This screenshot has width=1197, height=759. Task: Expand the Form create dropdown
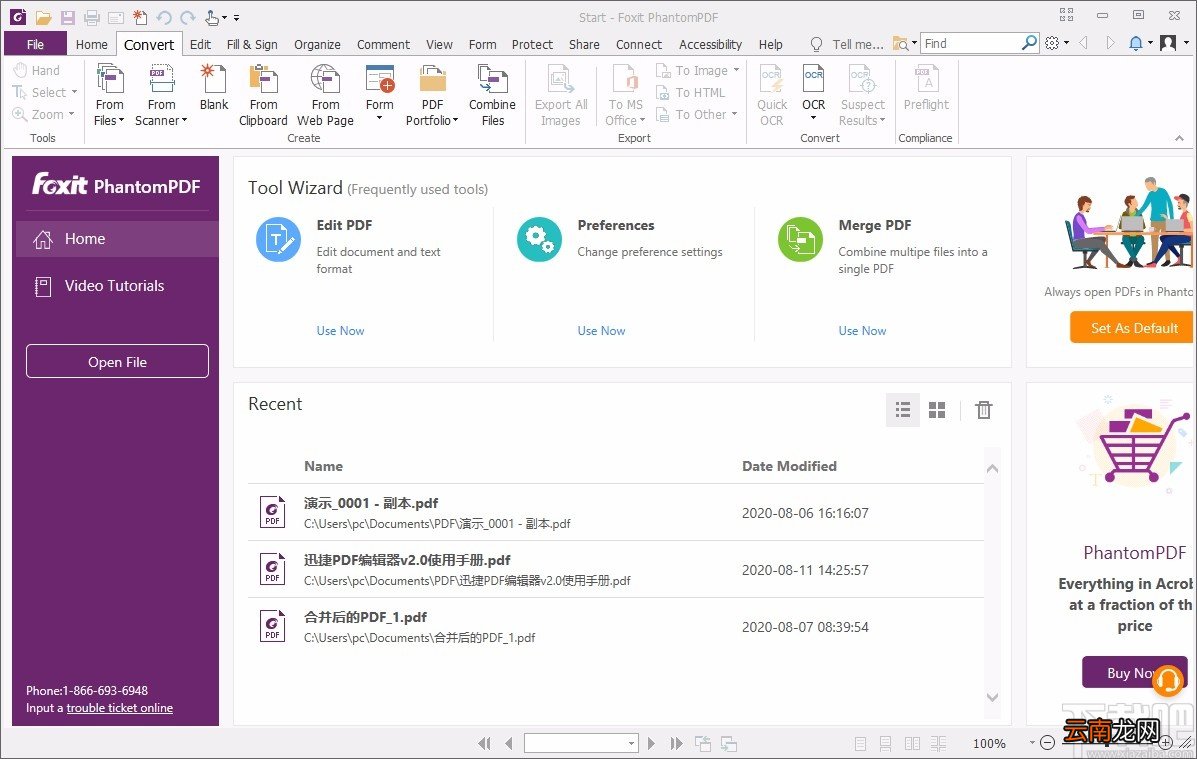[x=379, y=118]
